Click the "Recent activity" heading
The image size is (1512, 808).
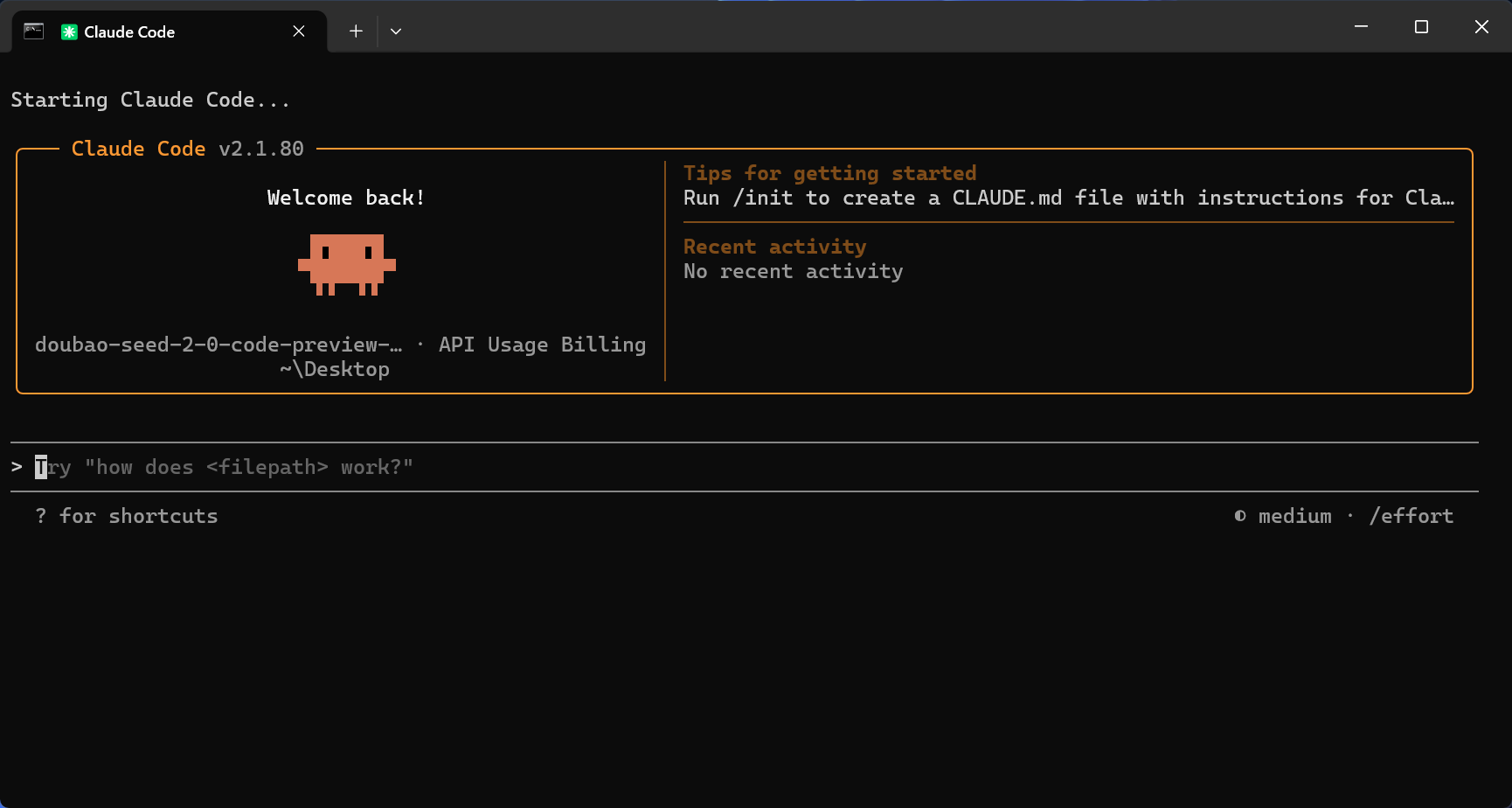click(x=774, y=247)
